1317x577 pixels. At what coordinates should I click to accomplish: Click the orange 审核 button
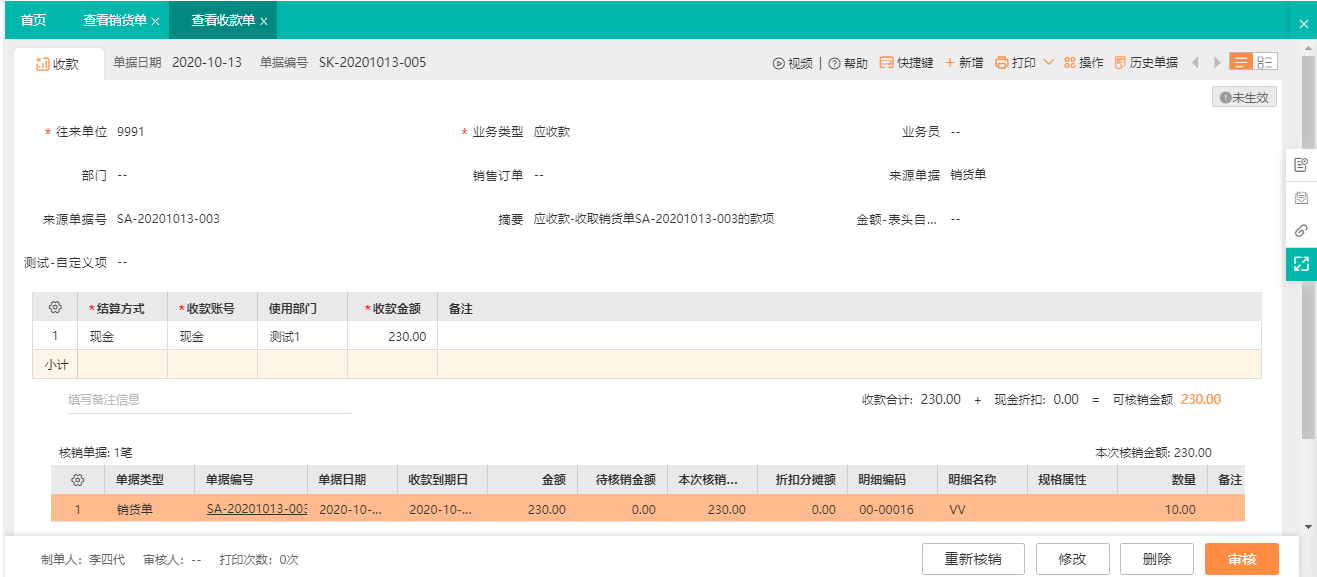[x=1242, y=559]
